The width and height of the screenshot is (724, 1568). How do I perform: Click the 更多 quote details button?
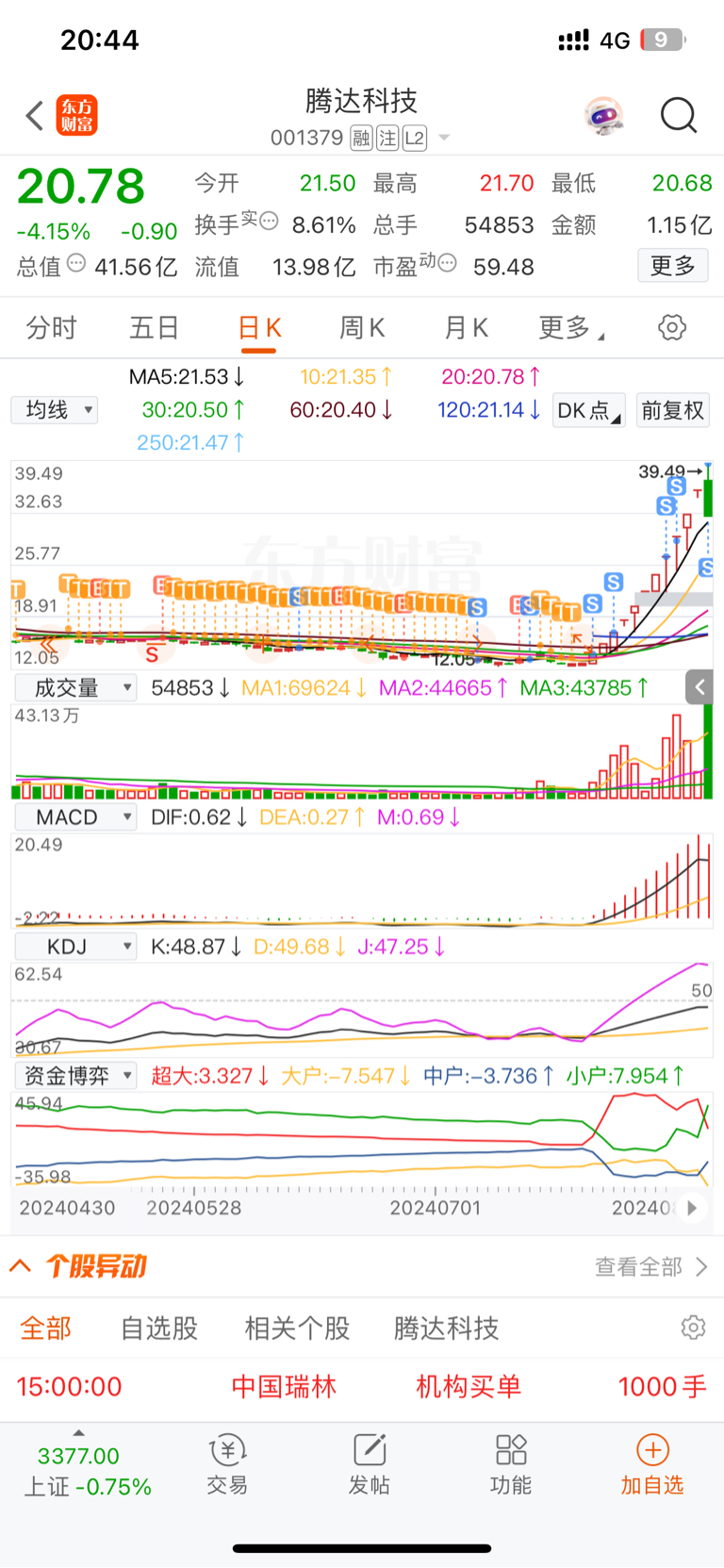pos(673,266)
